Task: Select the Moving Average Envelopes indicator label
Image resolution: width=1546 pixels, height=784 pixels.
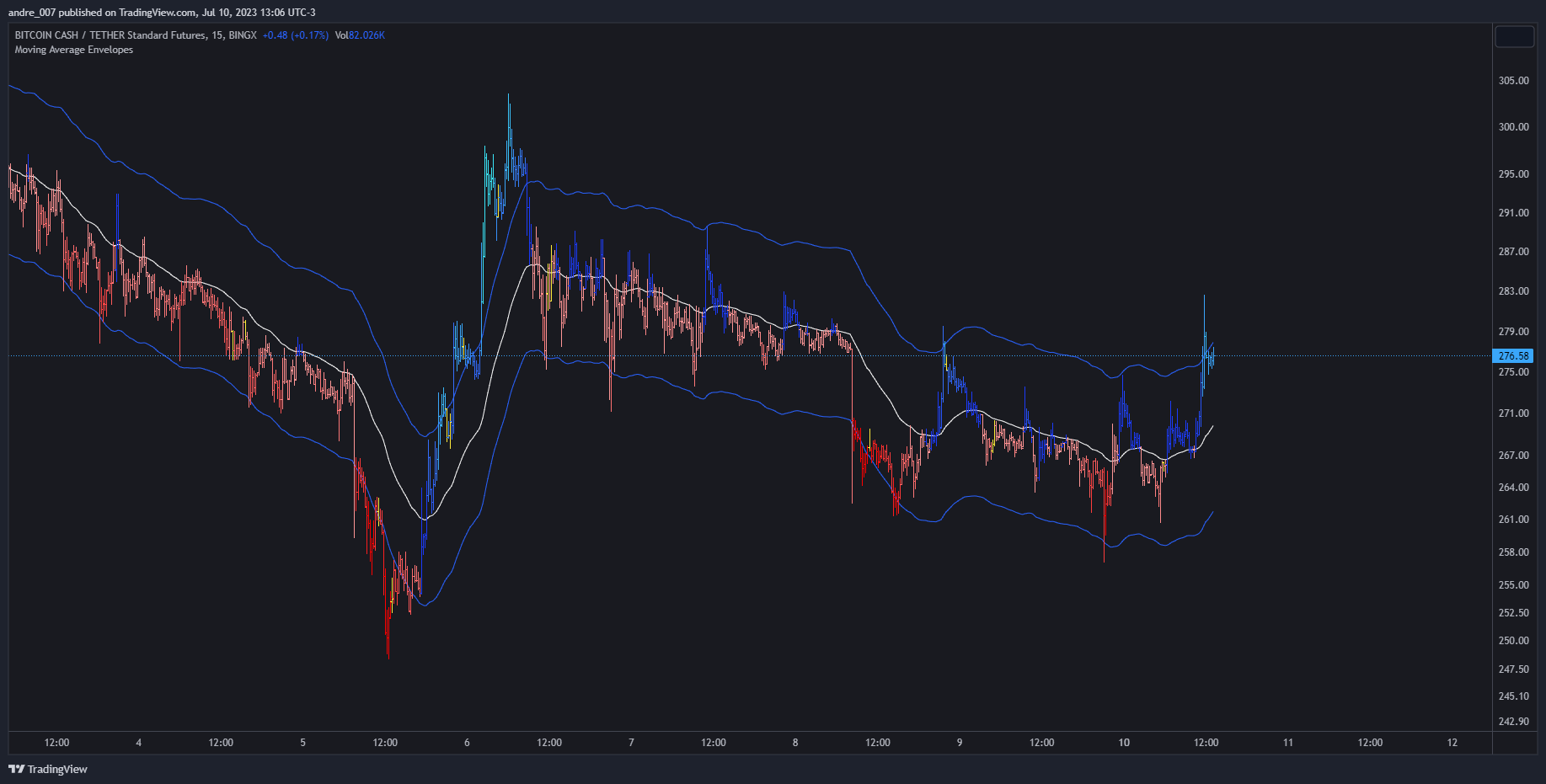Action: pos(74,50)
